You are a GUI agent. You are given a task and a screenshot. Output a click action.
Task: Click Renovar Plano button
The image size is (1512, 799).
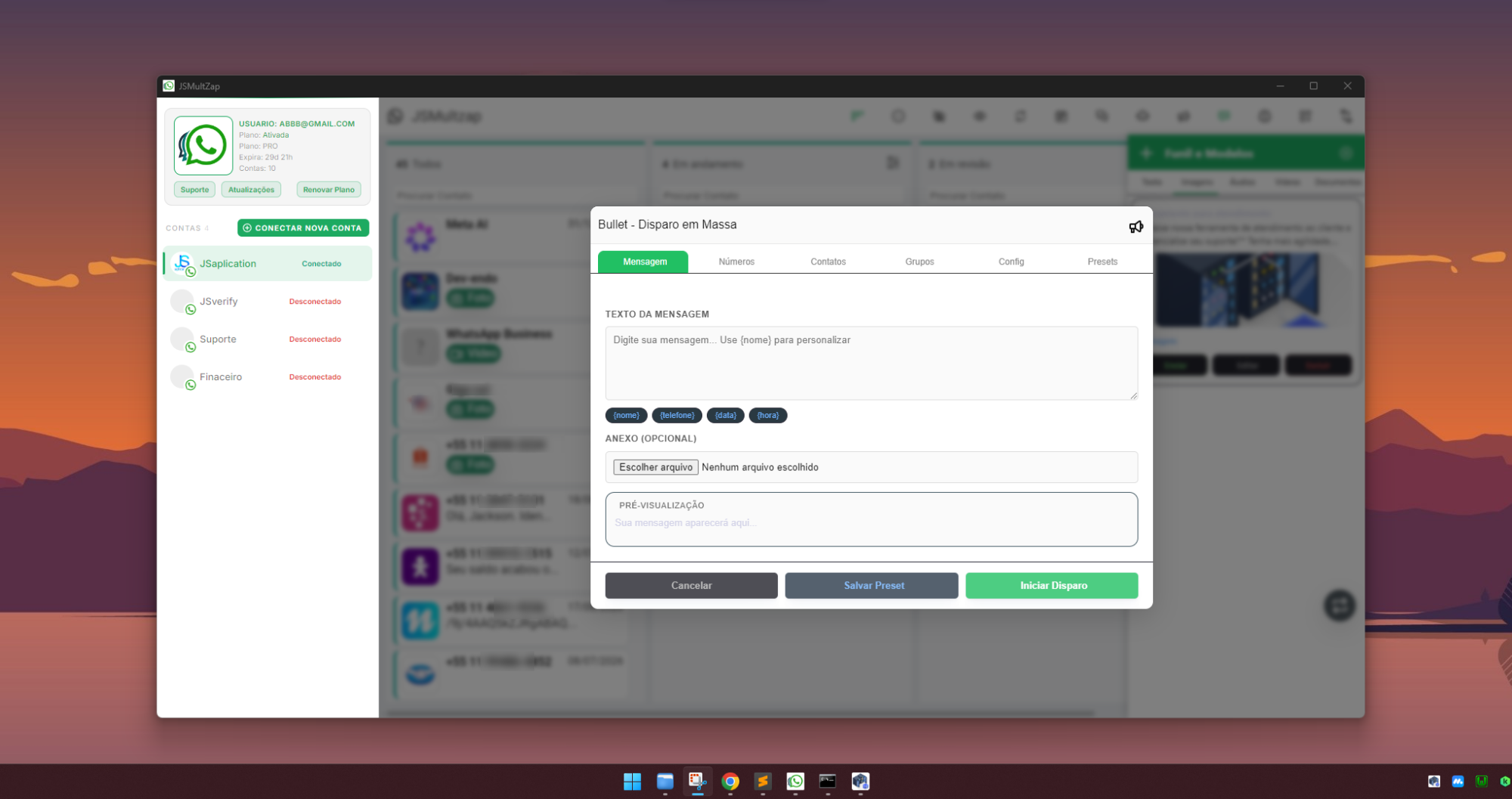pos(328,190)
